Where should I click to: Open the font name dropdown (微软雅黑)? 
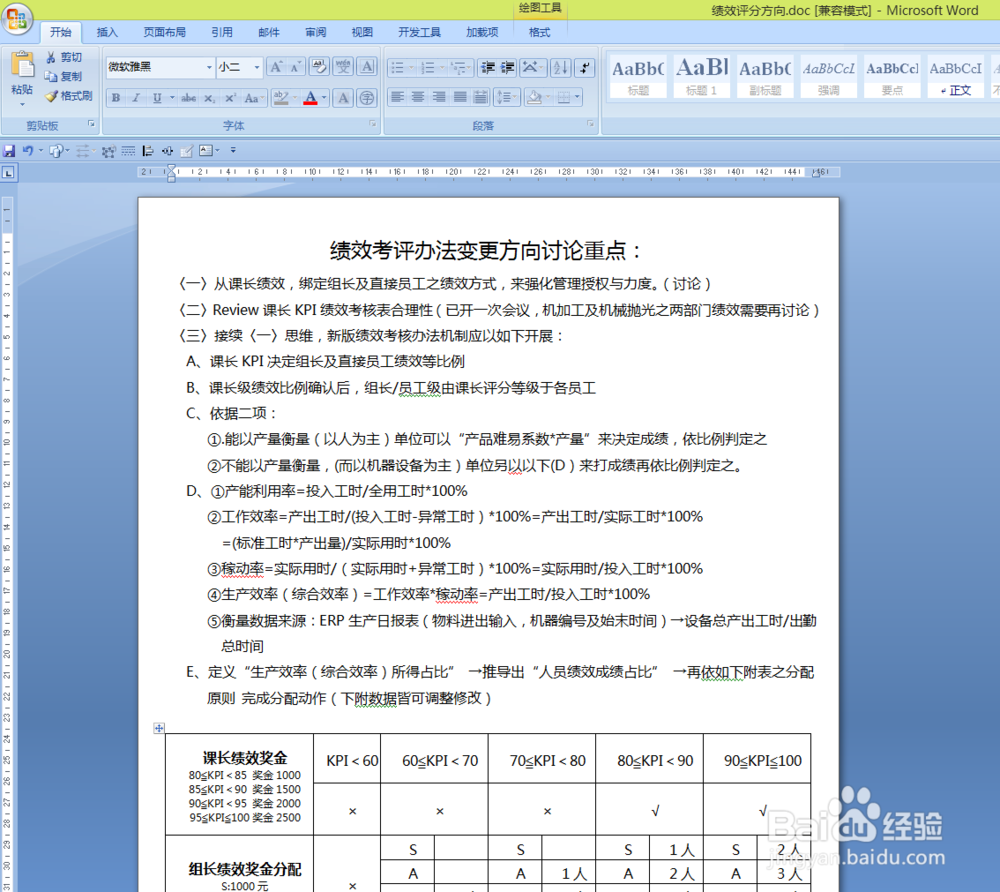click(x=209, y=67)
